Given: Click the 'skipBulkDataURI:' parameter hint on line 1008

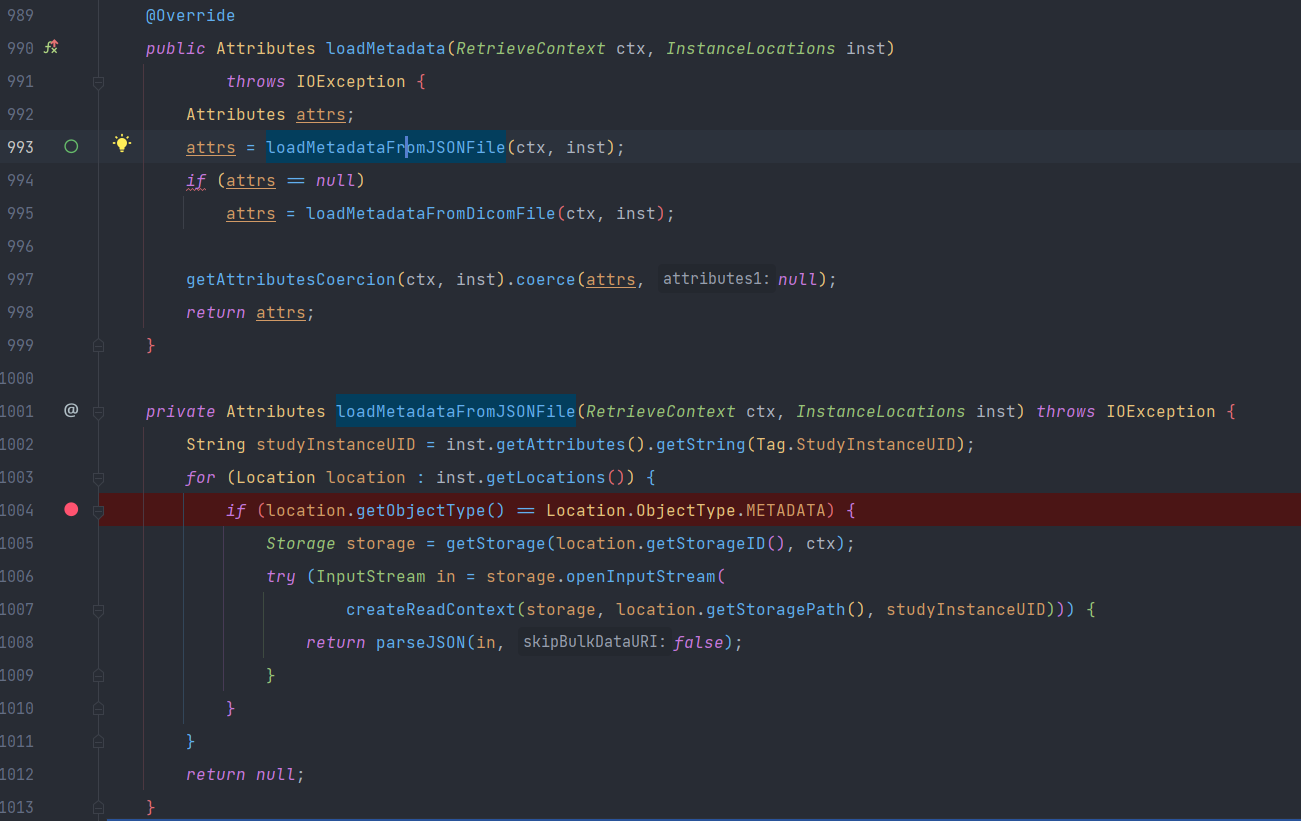Looking at the screenshot, I should point(594,642).
